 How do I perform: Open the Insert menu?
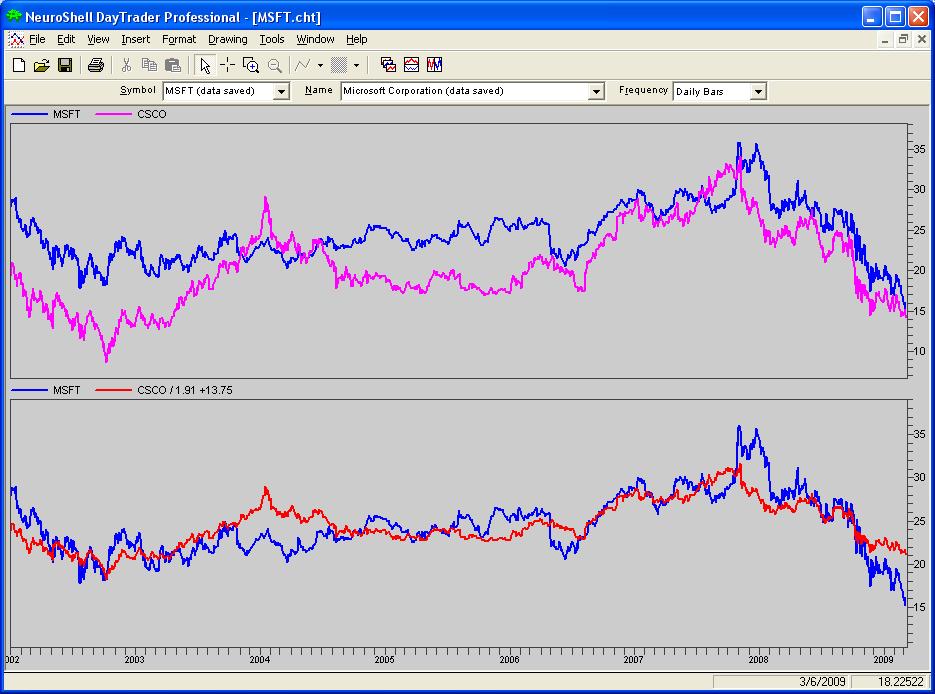point(135,39)
